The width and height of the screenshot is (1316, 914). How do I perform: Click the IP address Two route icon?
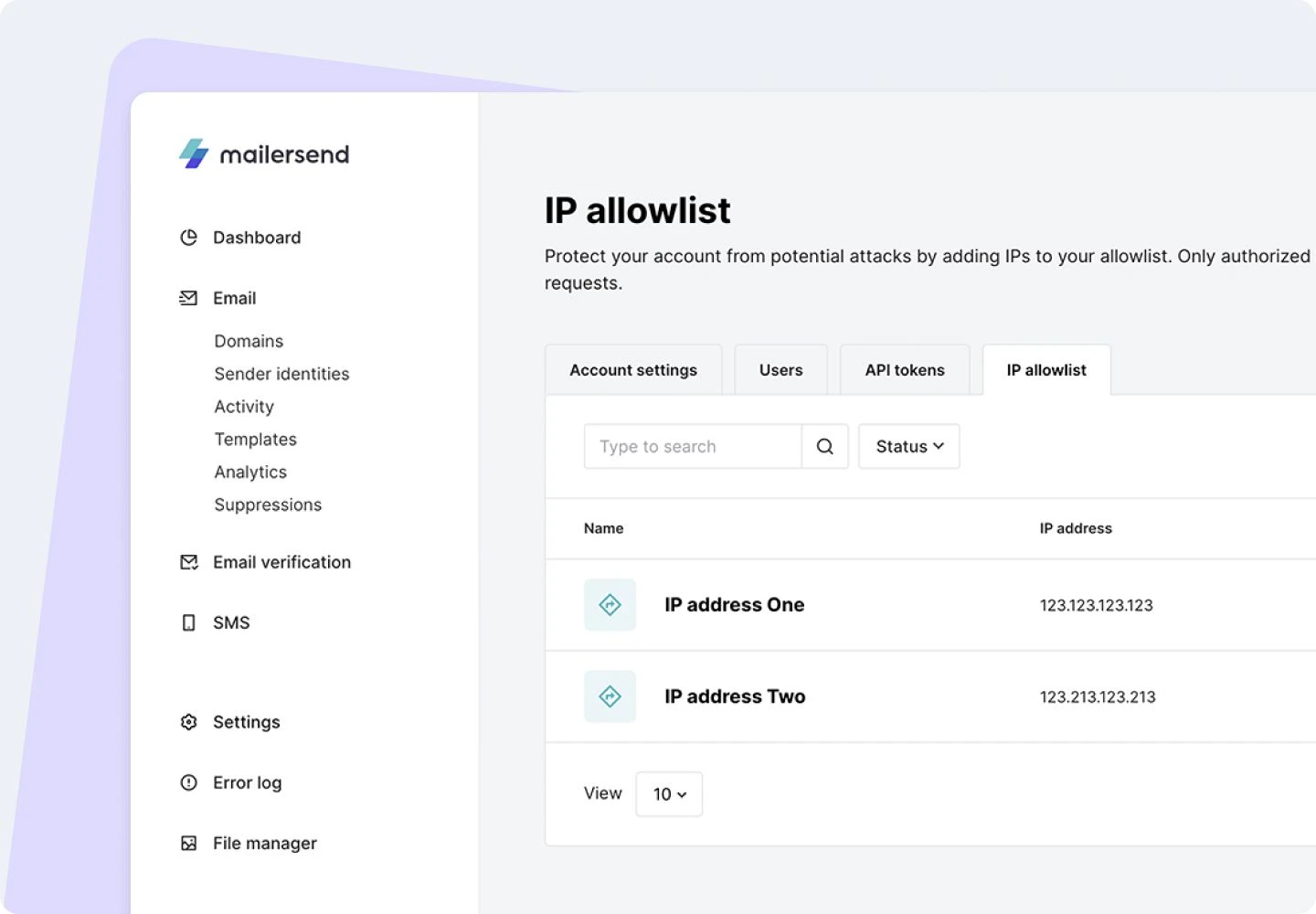coord(610,696)
